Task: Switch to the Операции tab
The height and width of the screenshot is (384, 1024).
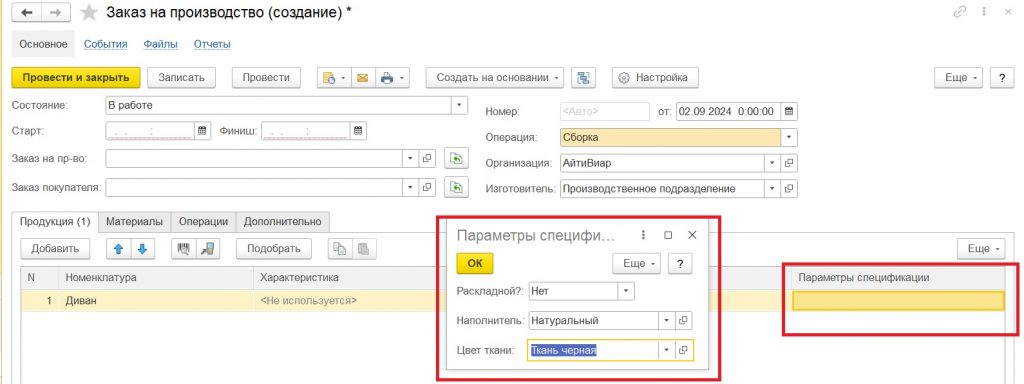Action: tap(203, 221)
